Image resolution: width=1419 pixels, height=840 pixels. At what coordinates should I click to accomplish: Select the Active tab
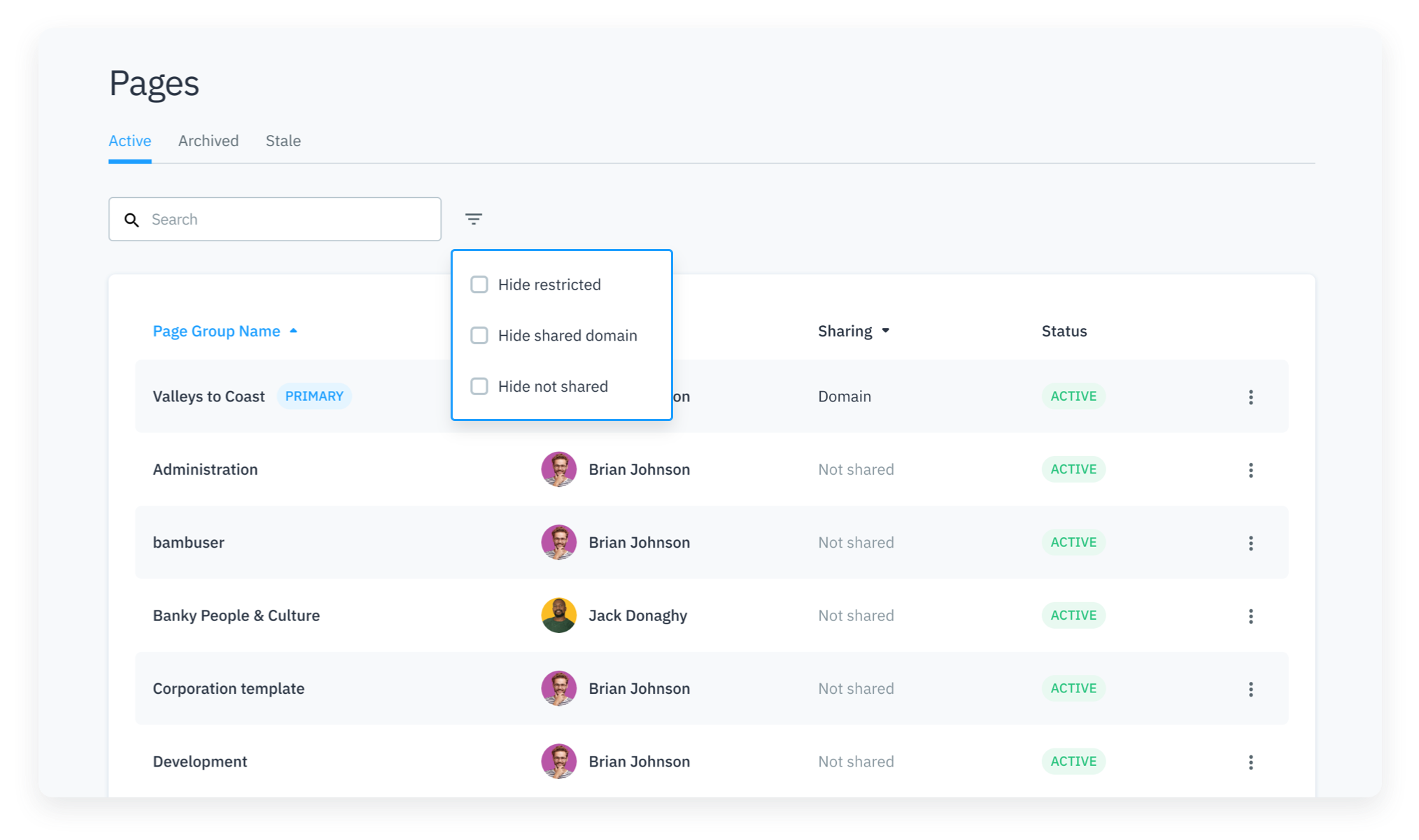point(129,141)
